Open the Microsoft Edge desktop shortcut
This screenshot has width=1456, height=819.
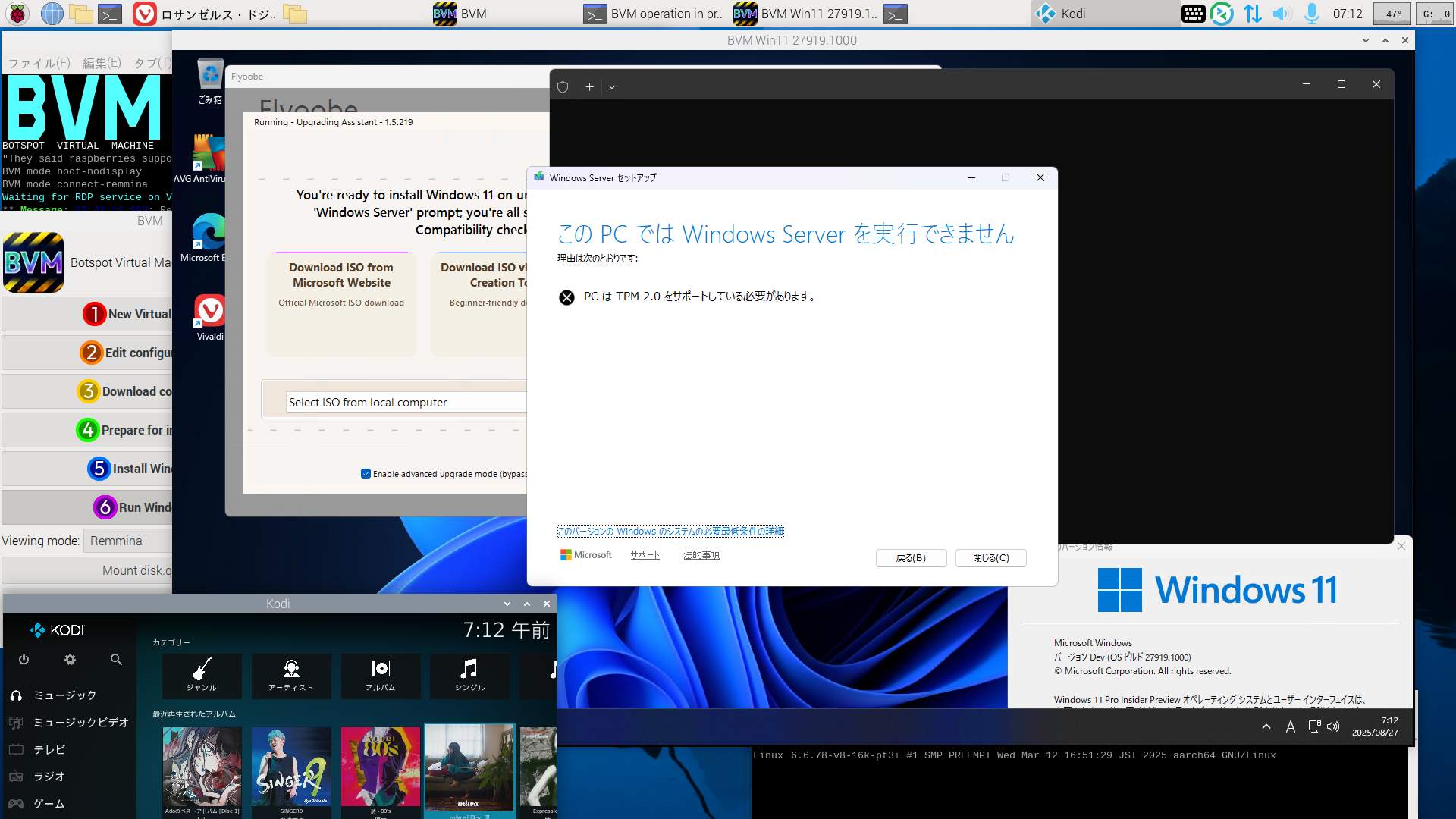(203, 237)
